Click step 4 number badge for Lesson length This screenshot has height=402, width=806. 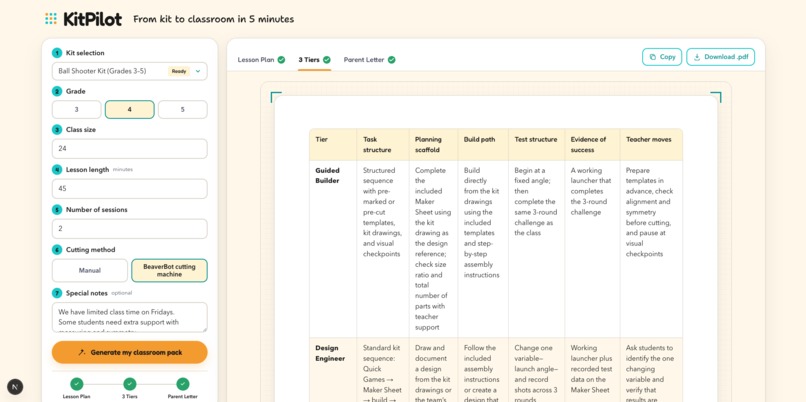coord(57,170)
